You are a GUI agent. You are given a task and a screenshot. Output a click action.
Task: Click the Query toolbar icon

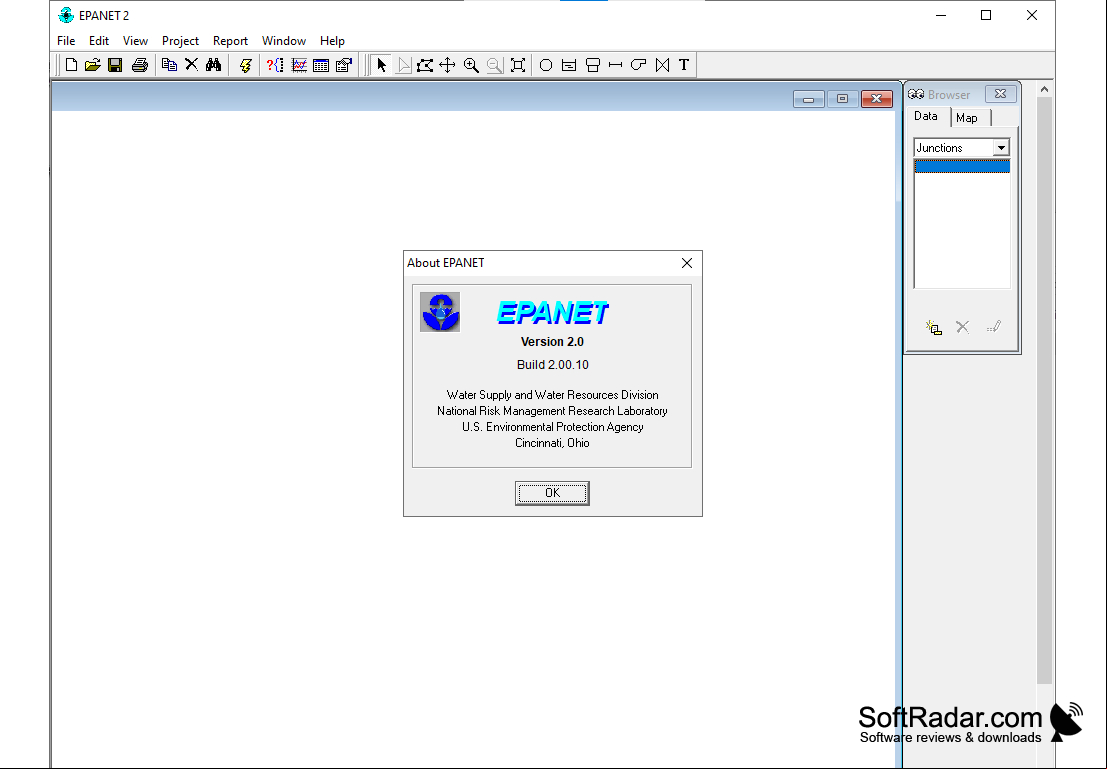point(275,65)
